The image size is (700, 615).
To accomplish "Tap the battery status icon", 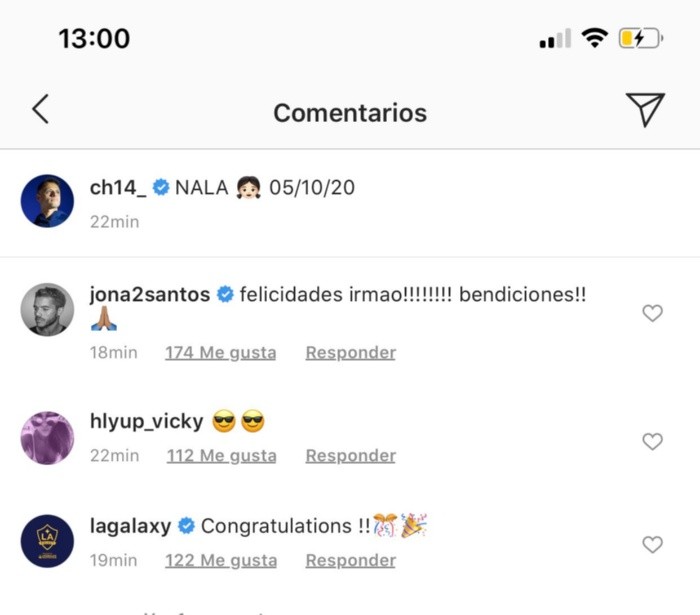I will click(640, 39).
